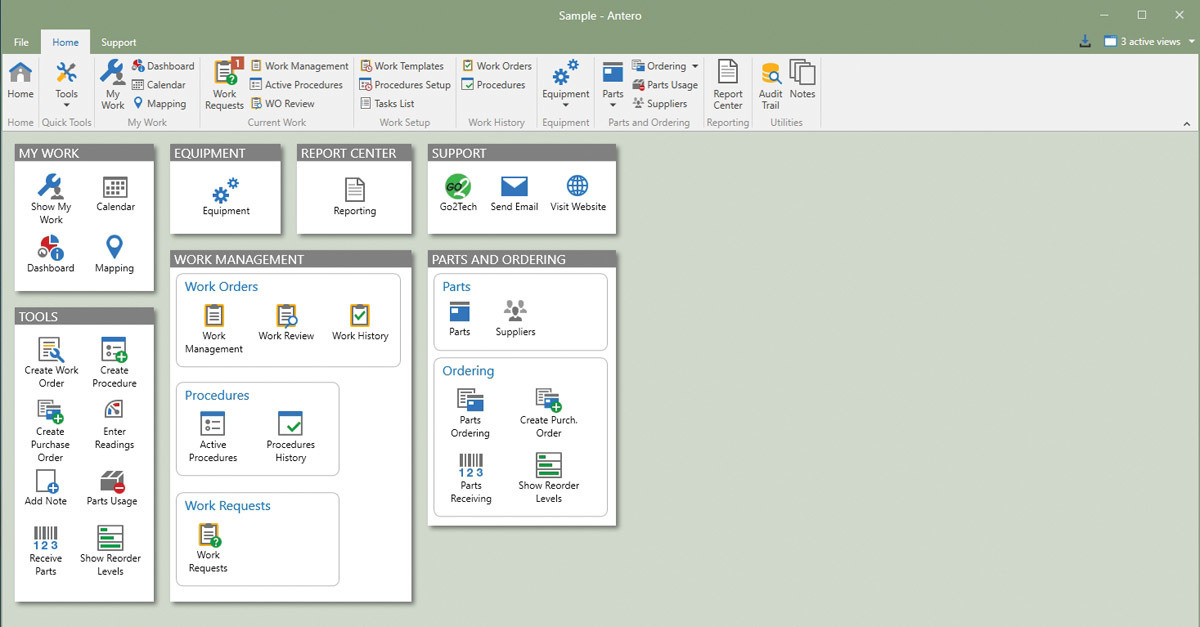Viewport: 1200px width, 627px height.
Task: Open Parts tile in Parts group
Action: pos(460,319)
